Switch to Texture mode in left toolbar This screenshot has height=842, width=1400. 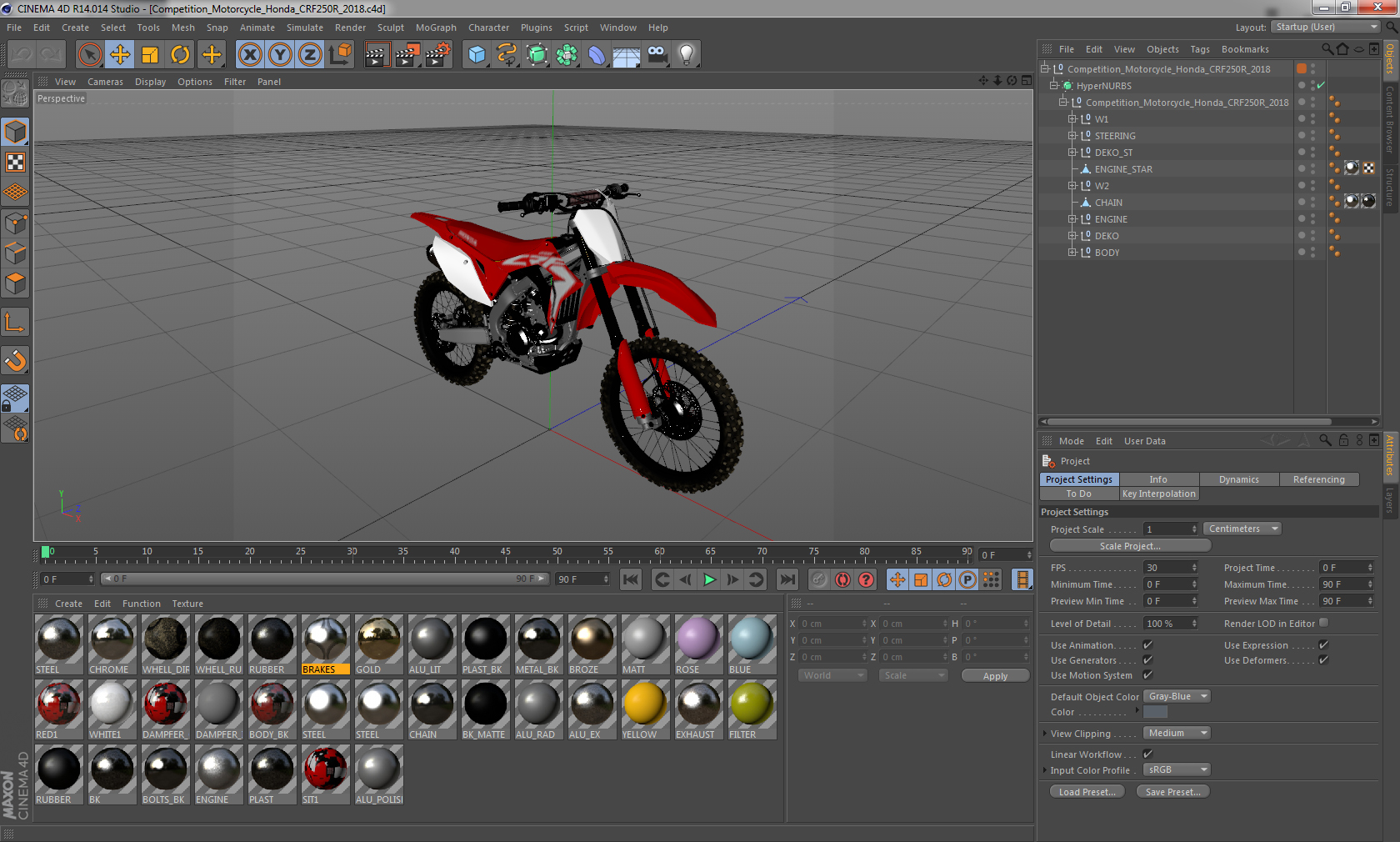point(15,163)
